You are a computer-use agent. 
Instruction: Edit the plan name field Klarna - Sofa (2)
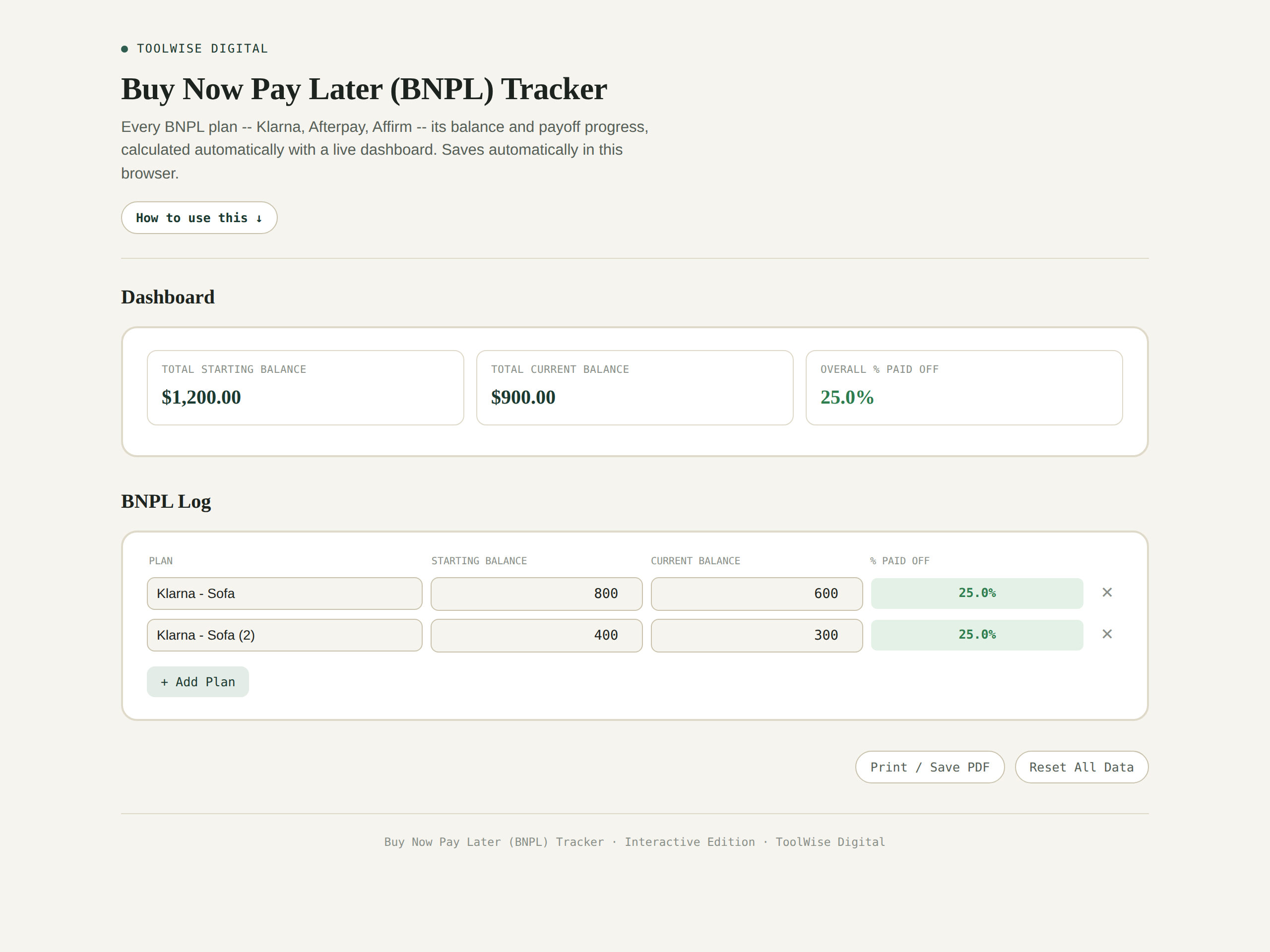pos(284,635)
